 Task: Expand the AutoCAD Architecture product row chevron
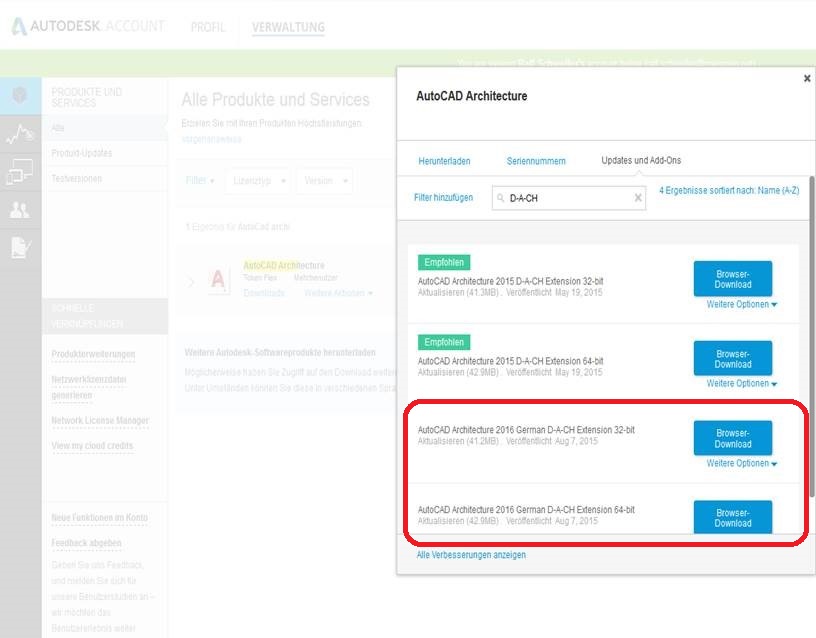pos(190,282)
